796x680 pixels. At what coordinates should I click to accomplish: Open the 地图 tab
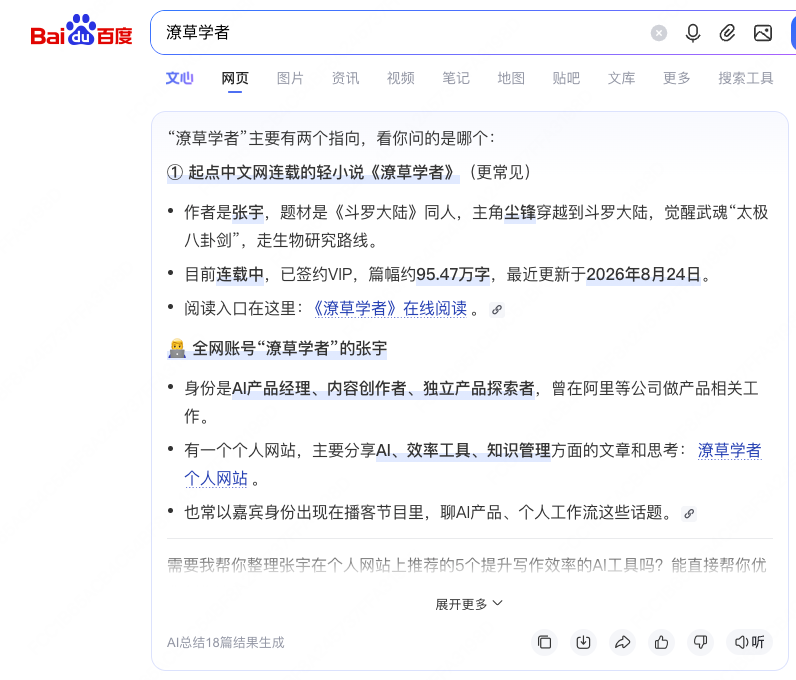(x=511, y=78)
